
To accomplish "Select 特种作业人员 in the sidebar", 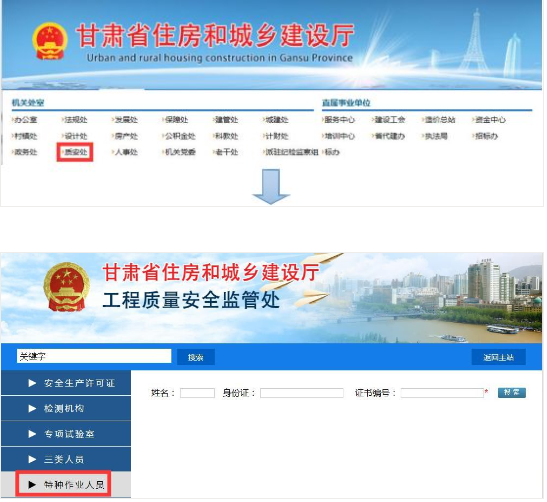I will [66, 485].
